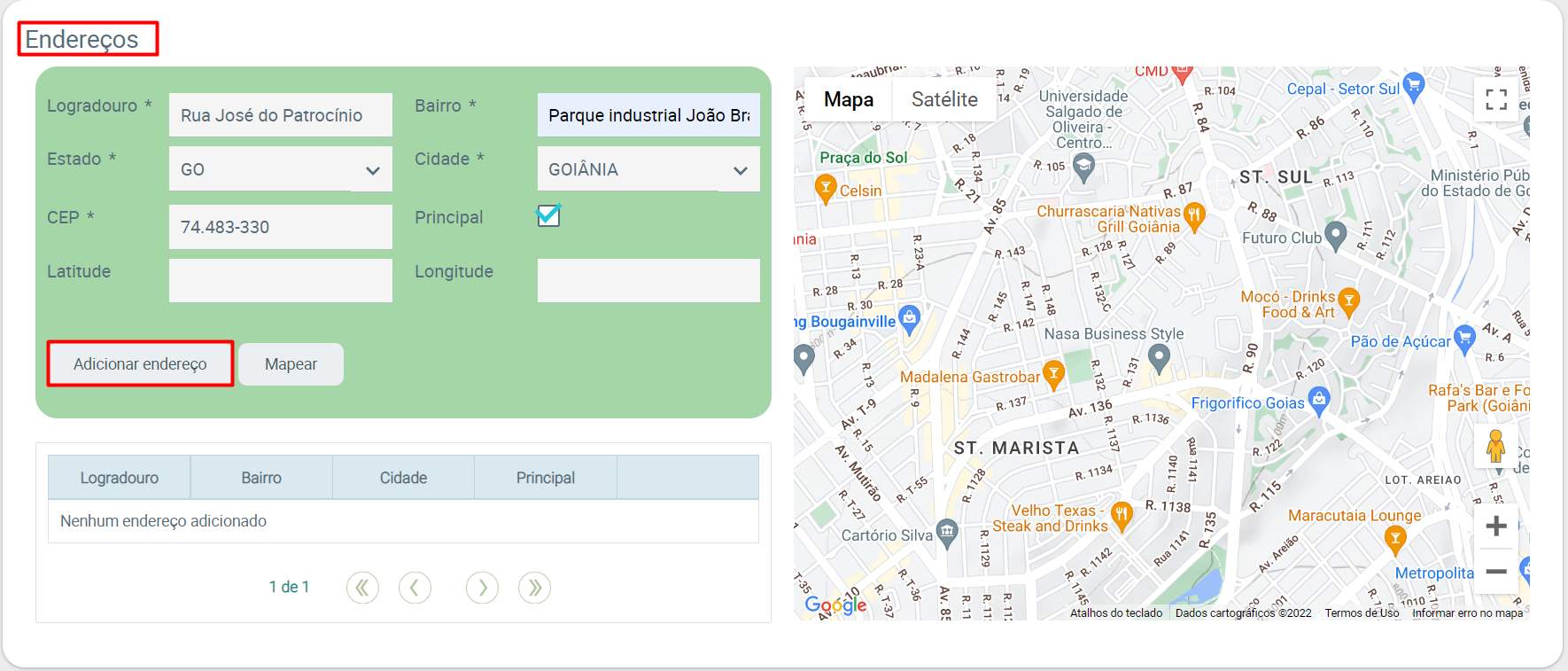The image size is (1568, 671).
Task: Switch map to Mapa view
Action: pyautogui.click(x=849, y=99)
